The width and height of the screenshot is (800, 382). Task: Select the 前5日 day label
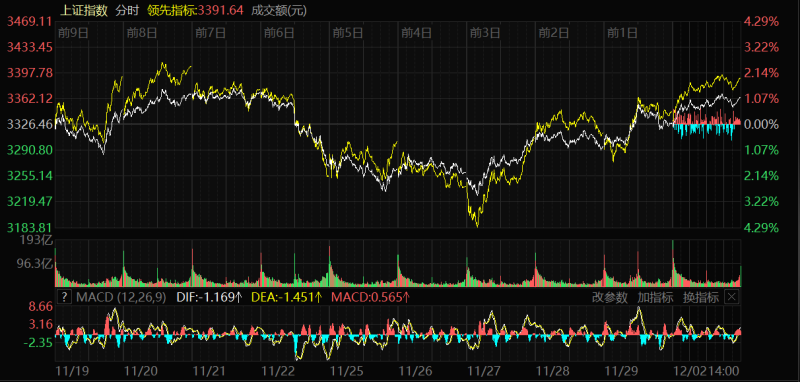348,33
